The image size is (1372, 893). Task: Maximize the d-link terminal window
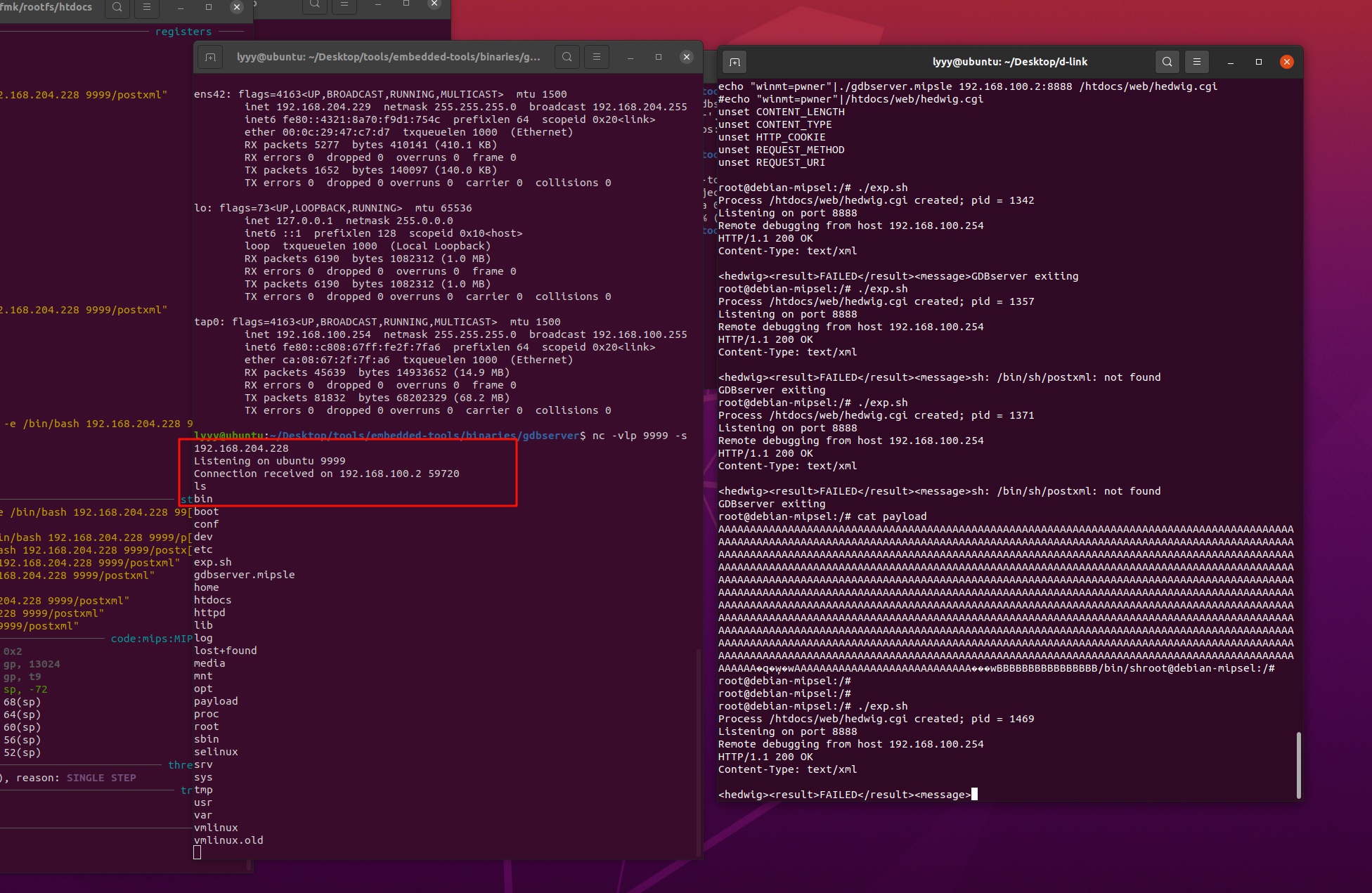pos(1259,62)
